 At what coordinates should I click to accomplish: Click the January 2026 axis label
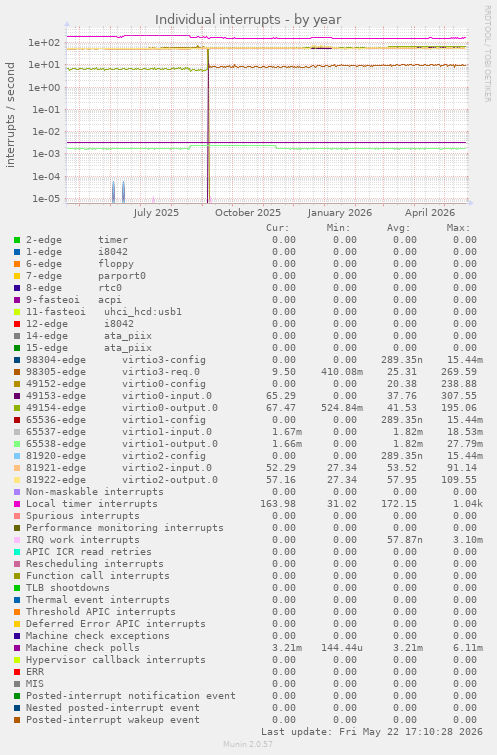[x=340, y=213]
